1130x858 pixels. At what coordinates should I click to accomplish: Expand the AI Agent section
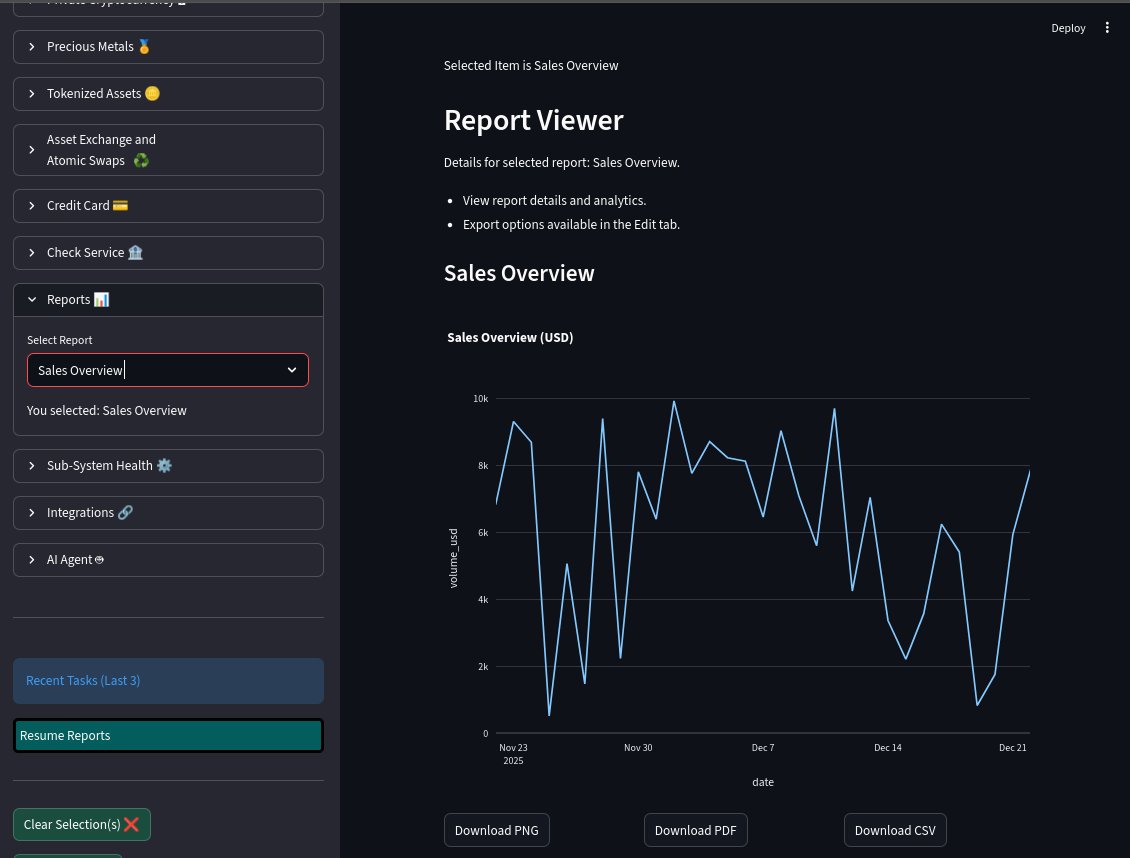pyautogui.click(x=167, y=560)
